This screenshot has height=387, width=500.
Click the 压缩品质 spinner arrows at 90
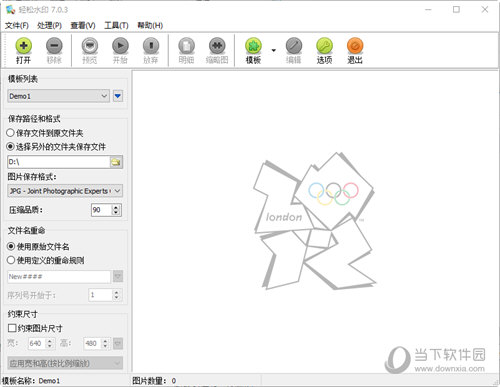pyautogui.click(x=116, y=210)
